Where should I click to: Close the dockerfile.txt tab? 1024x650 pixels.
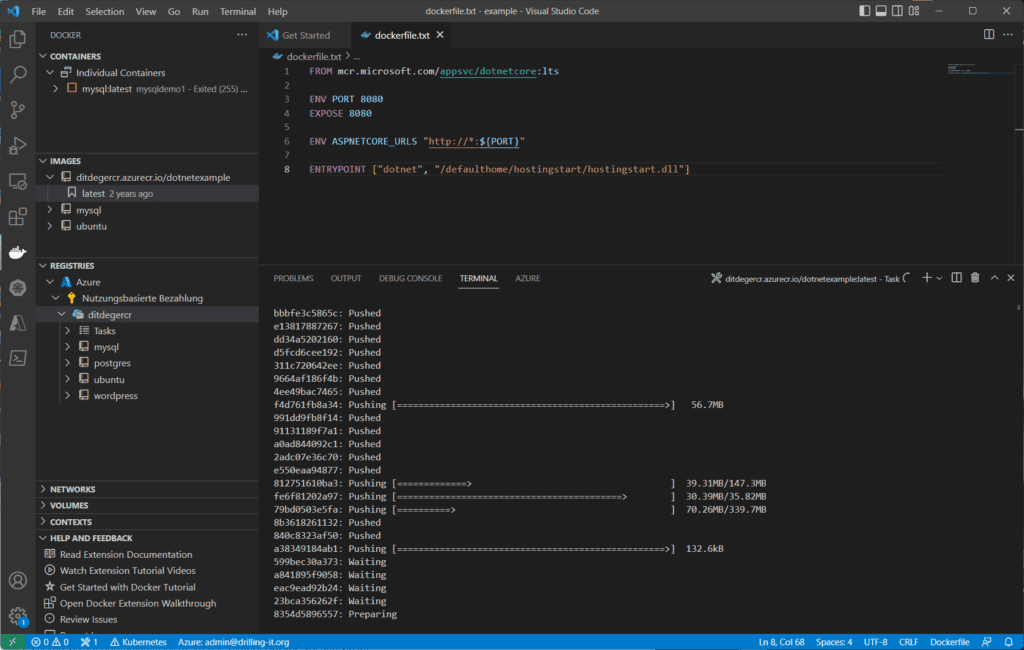tap(440, 35)
